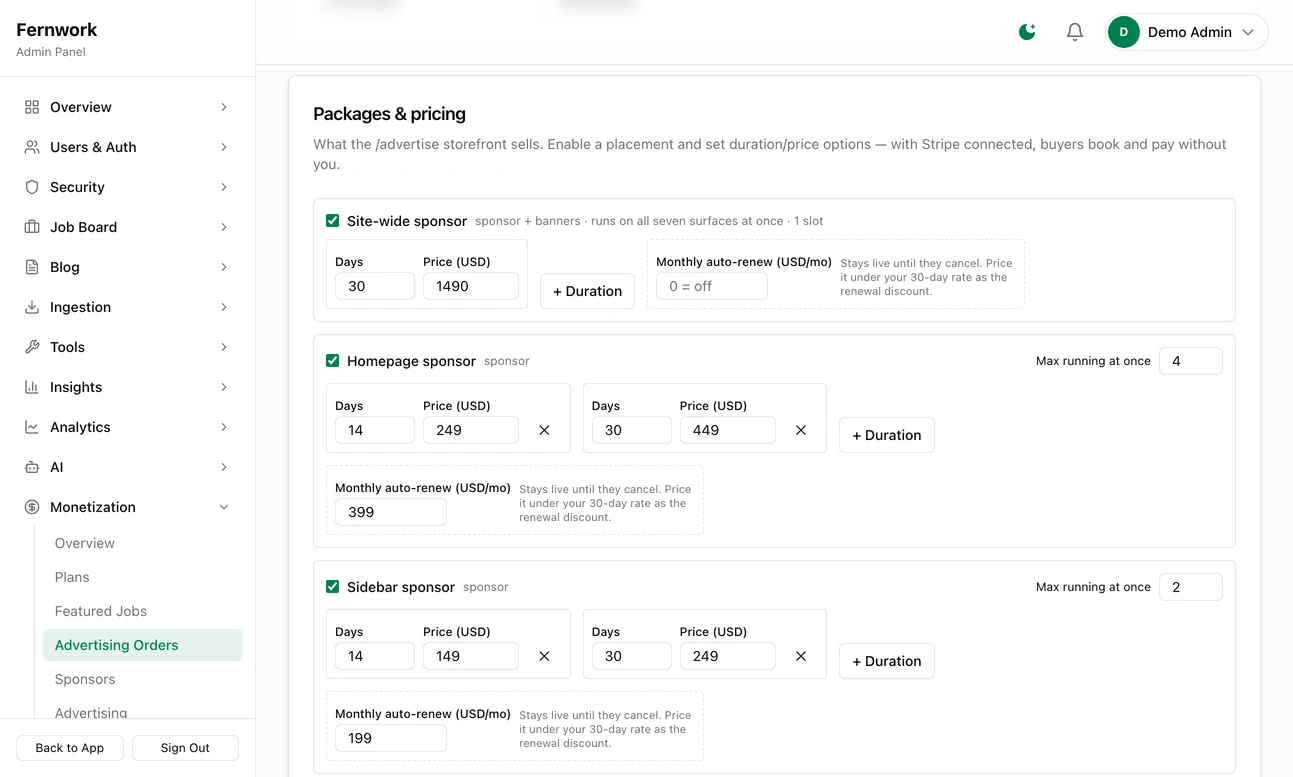The height and width of the screenshot is (777, 1293).
Task: Add duration to Sidebar sponsor
Action: coord(886,661)
